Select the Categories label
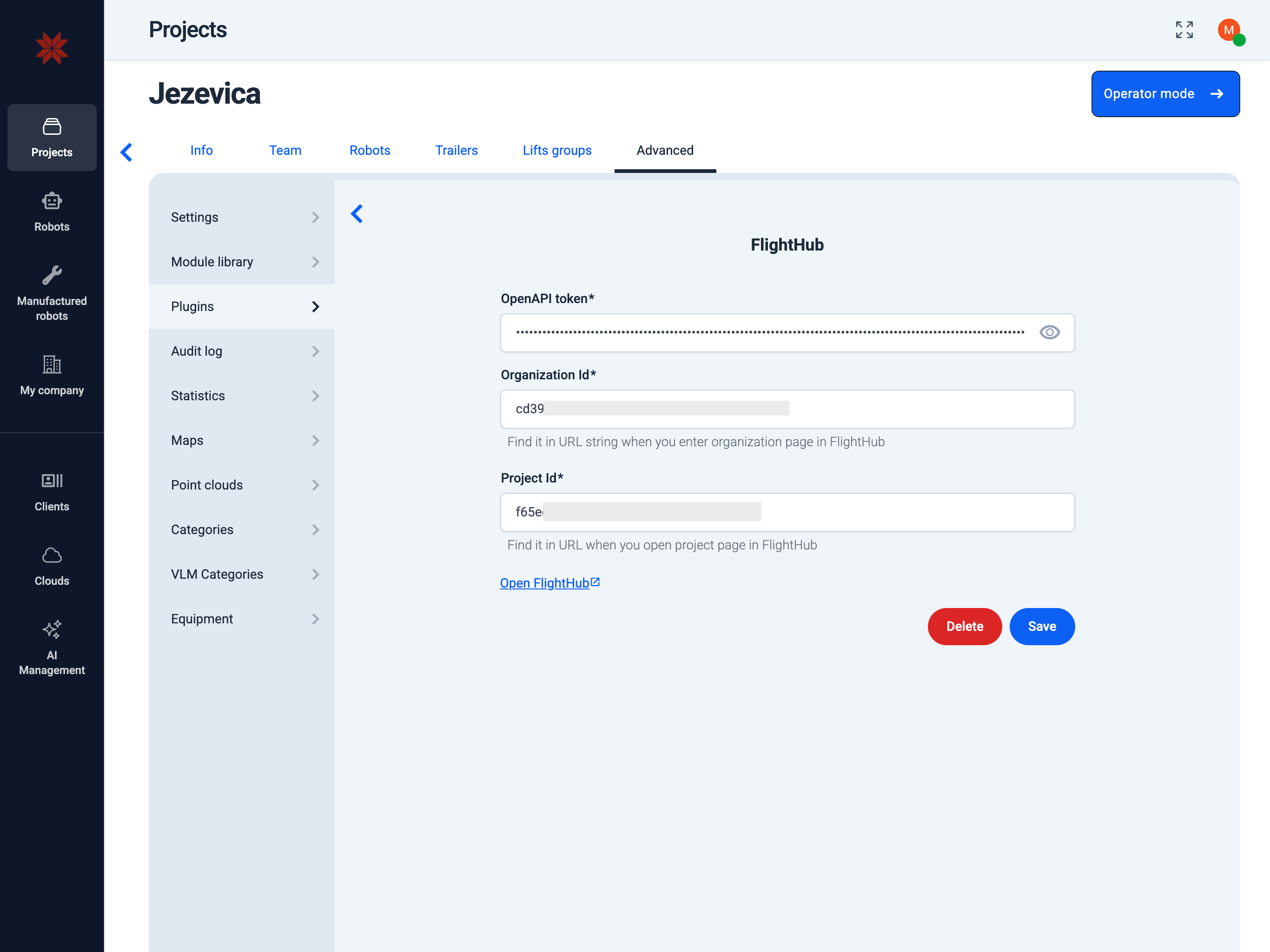 [x=202, y=530]
